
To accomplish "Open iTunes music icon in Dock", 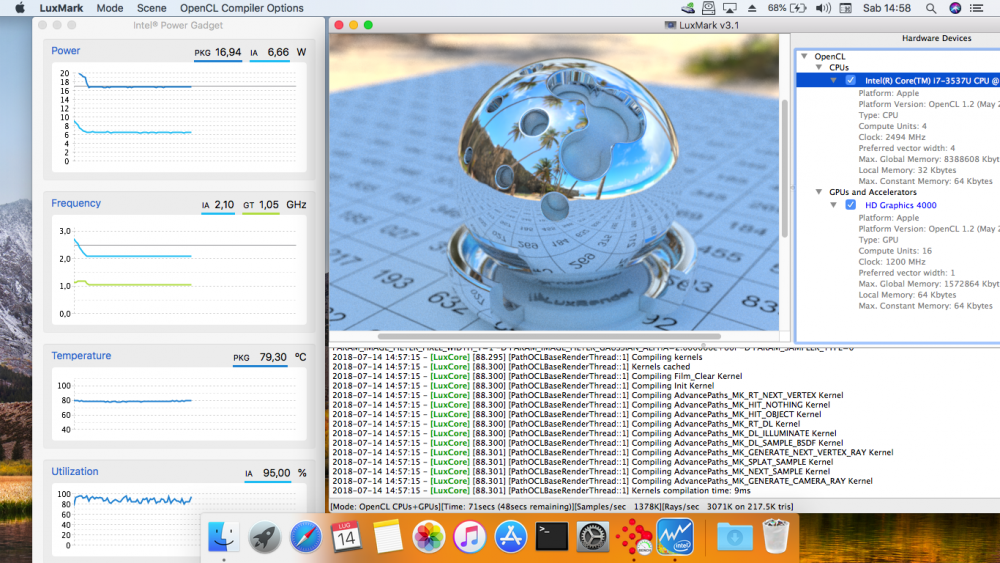I will [469, 537].
